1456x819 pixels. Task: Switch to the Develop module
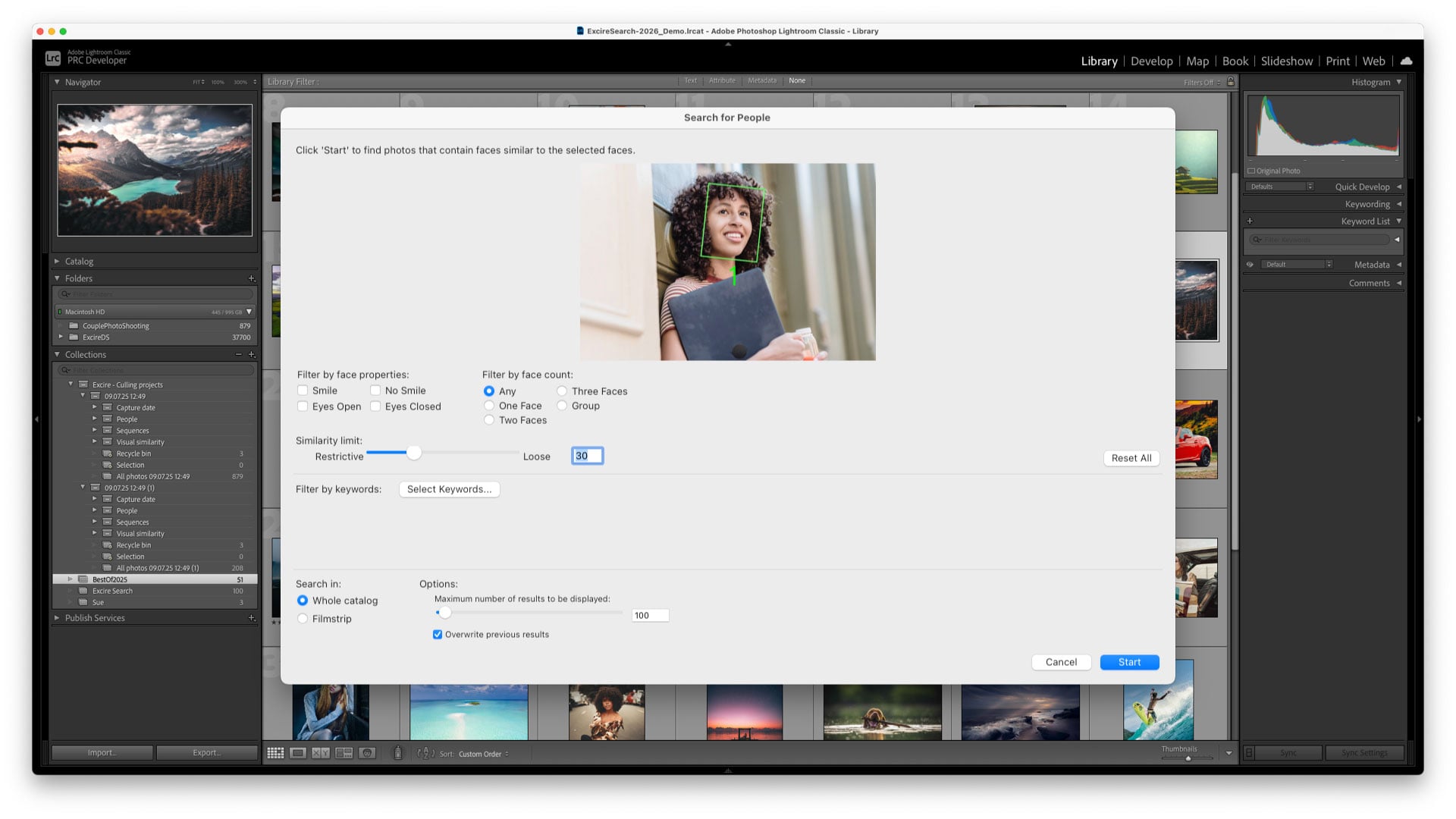tap(1151, 61)
